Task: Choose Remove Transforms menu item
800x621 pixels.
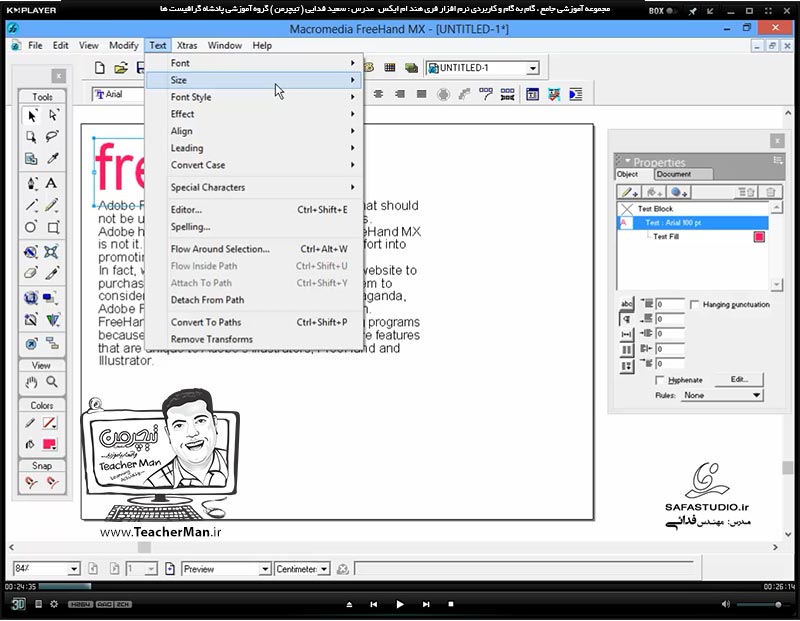Action: pyautogui.click(x=254, y=339)
